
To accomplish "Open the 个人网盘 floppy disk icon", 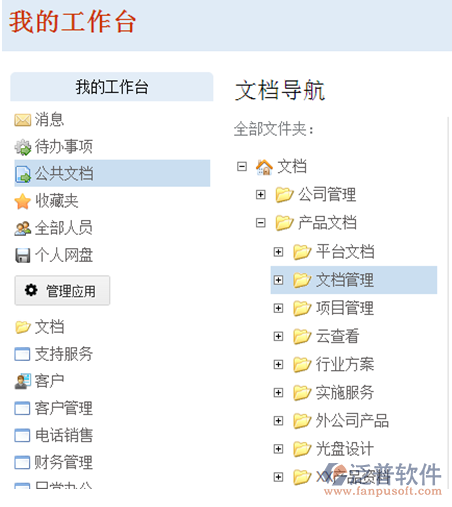I will (x=22, y=256).
